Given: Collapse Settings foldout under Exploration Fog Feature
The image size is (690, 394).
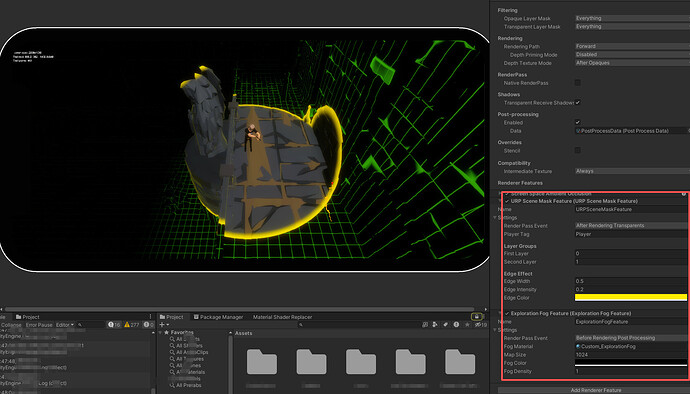Looking at the screenshot, I should (x=495, y=330).
